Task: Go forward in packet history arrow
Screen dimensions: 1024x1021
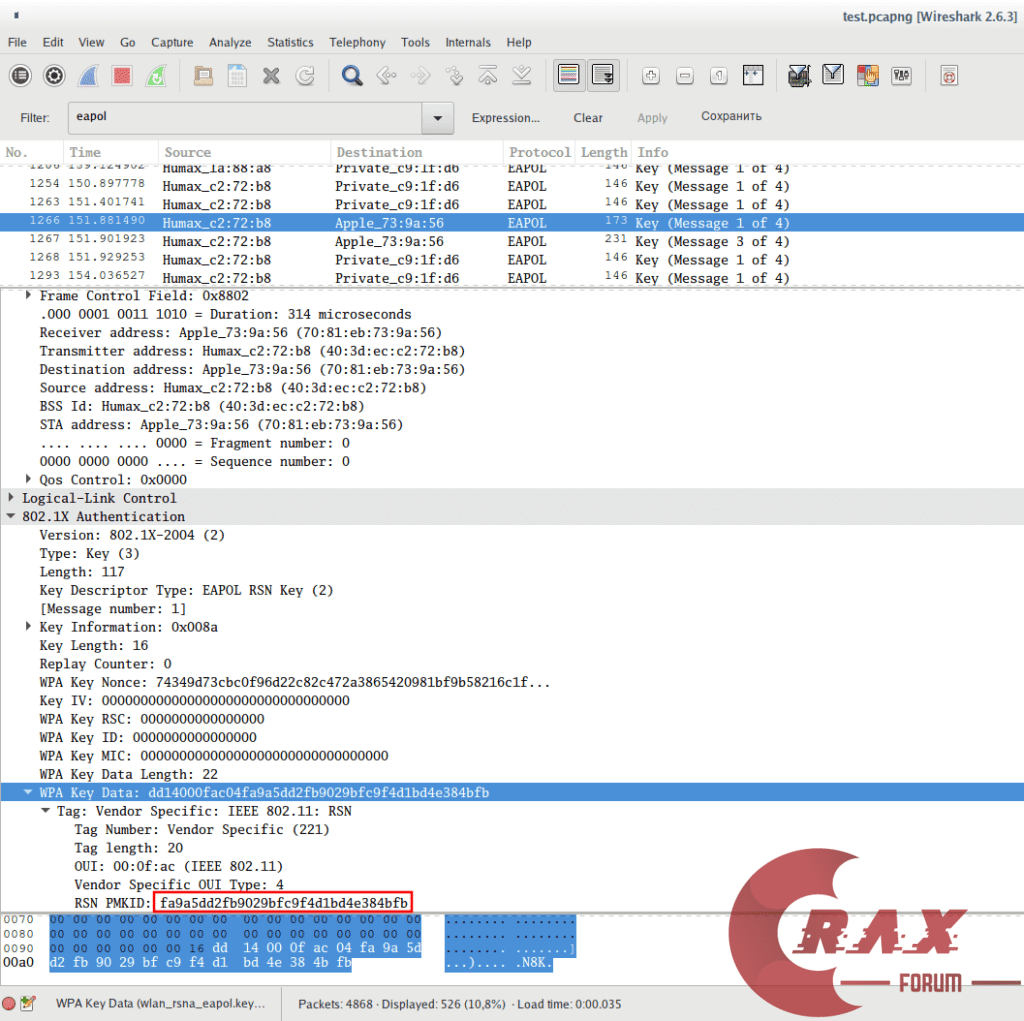Action: (420, 76)
